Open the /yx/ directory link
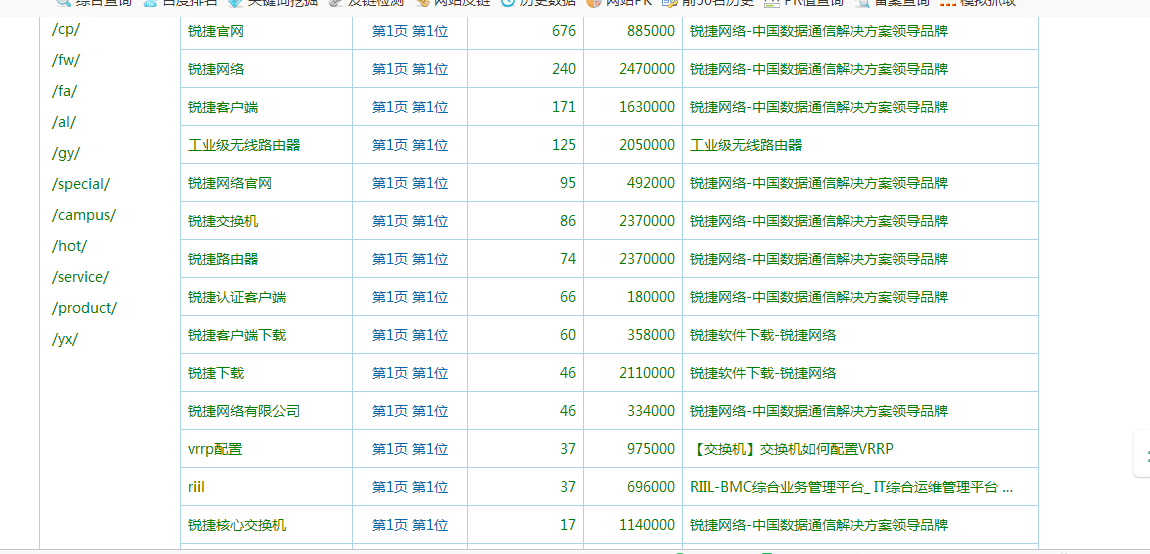 tap(65, 338)
